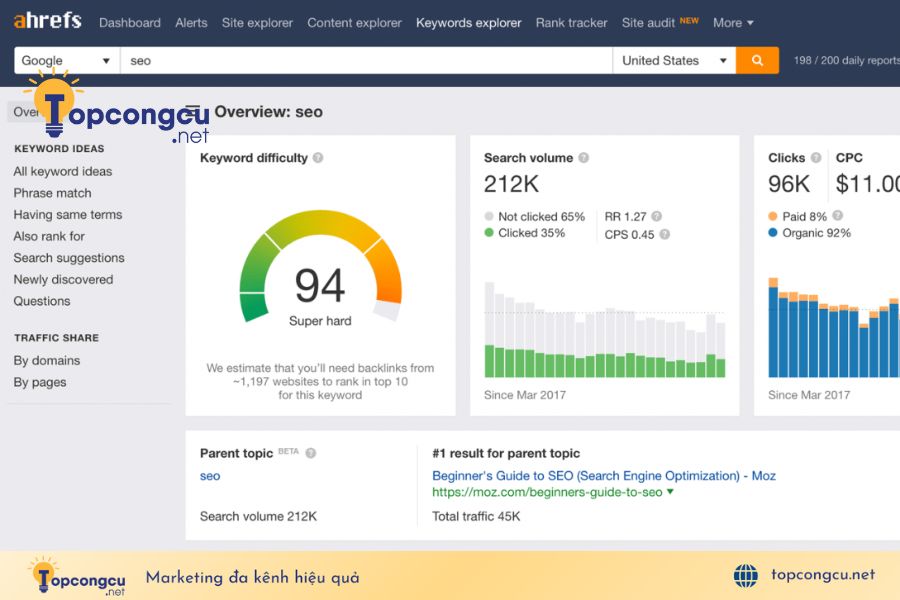900x600 pixels.
Task: Open Phrase match report
Action: click(52, 193)
